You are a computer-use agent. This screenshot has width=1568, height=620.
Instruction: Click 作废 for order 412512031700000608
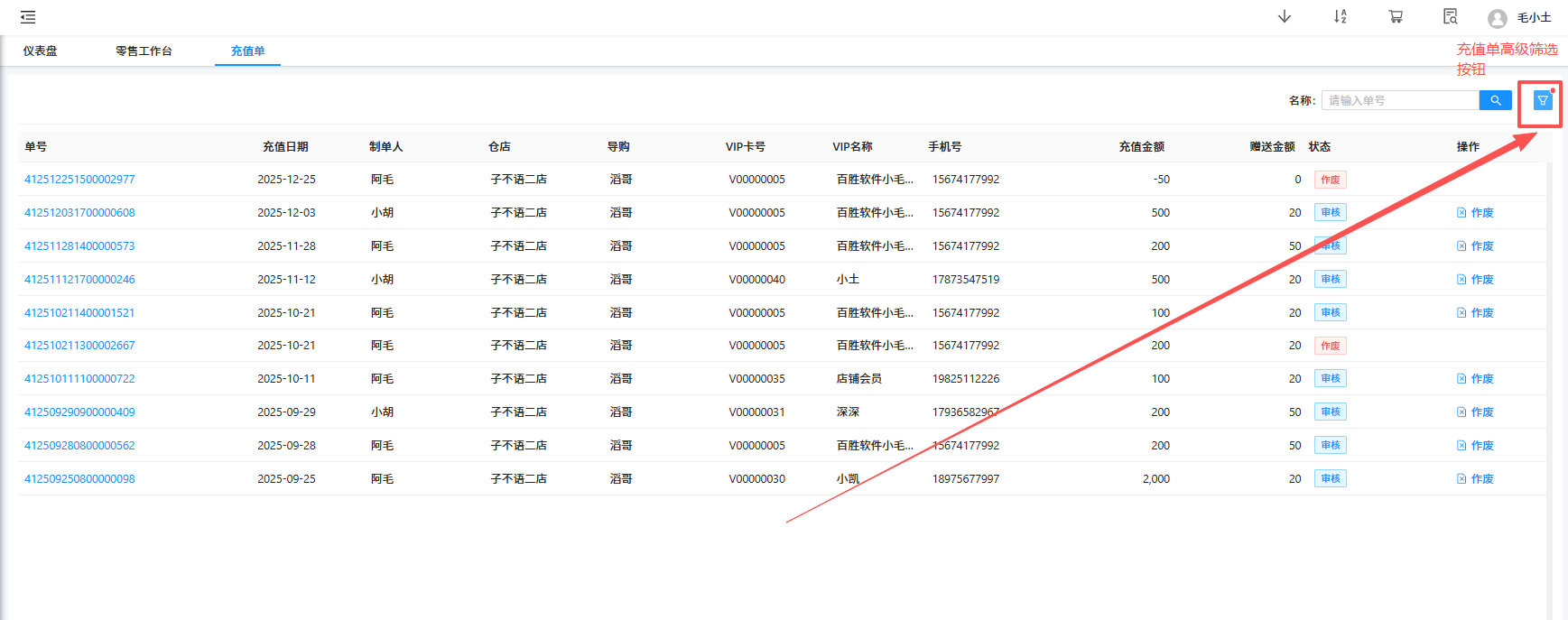pos(1475,212)
